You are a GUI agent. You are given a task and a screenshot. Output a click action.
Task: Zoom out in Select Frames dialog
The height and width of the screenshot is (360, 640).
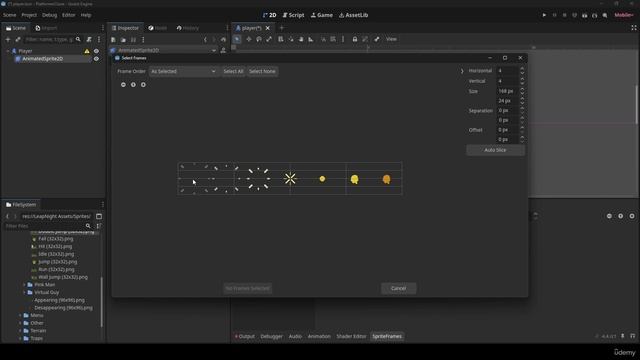click(x=123, y=84)
